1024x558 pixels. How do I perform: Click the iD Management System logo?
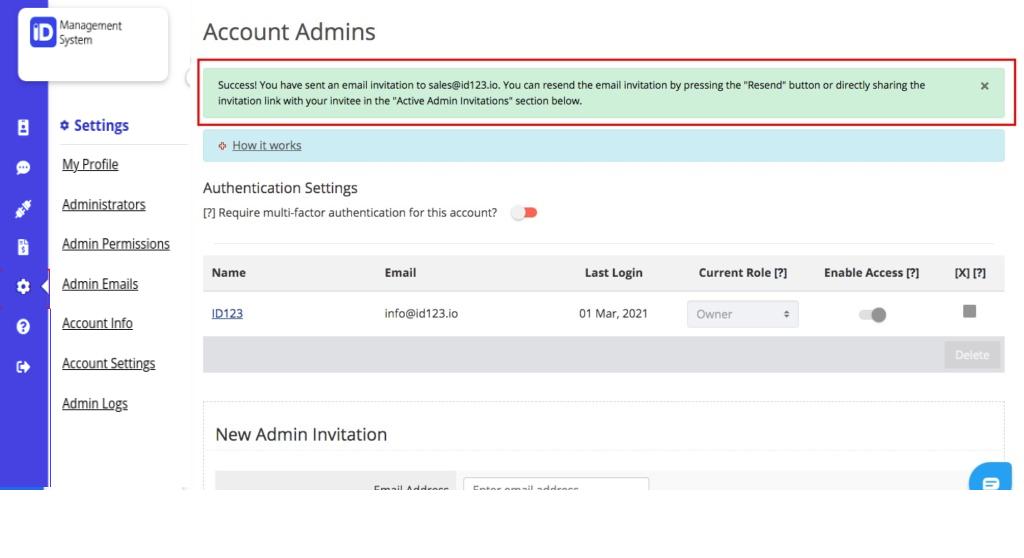point(76,32)
